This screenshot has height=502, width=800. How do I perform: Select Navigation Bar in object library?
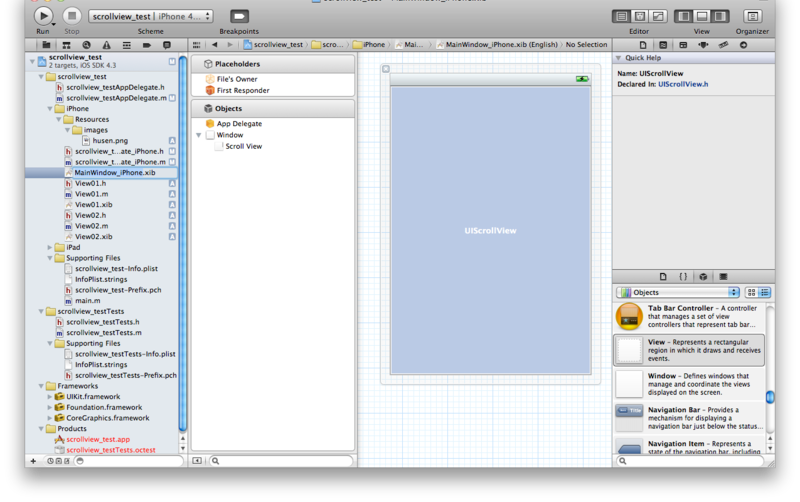click(689, 418)
